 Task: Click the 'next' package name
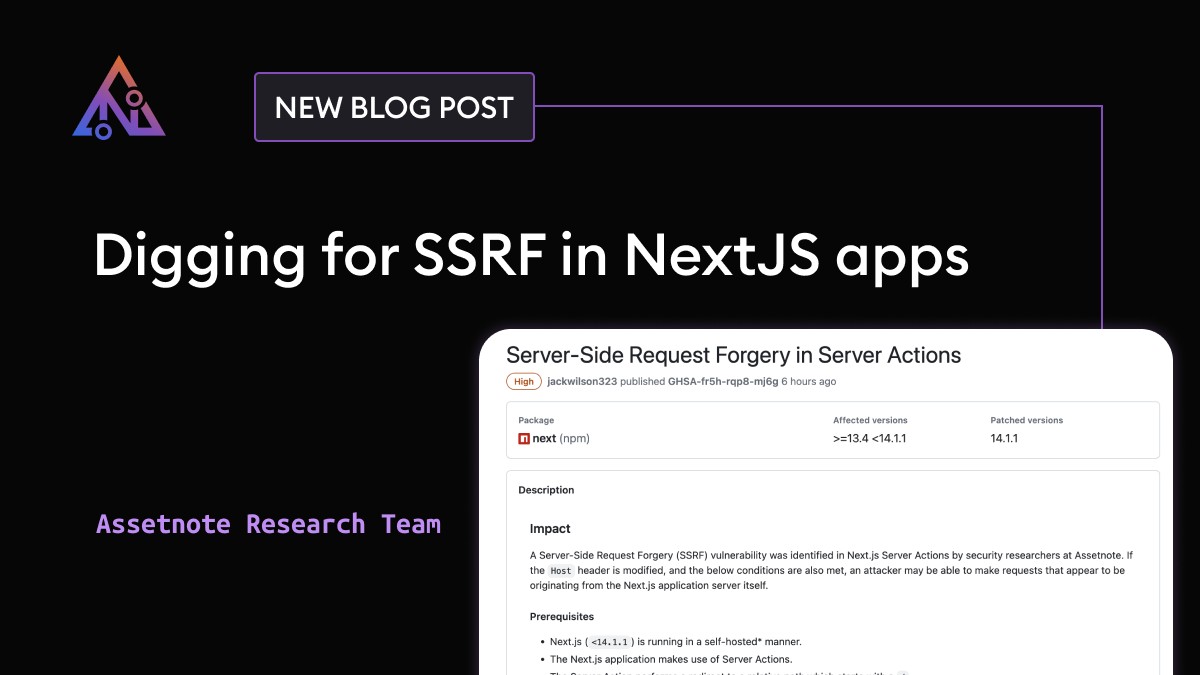click(x=544, y=438)
